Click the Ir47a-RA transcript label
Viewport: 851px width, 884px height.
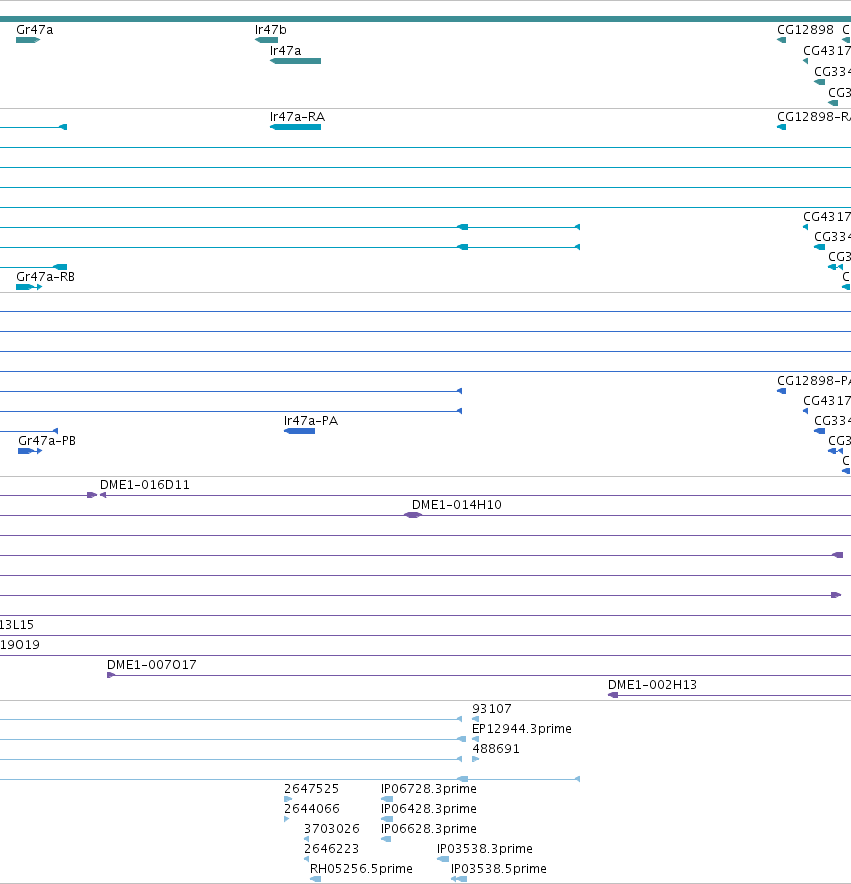[x=297, y=117]
